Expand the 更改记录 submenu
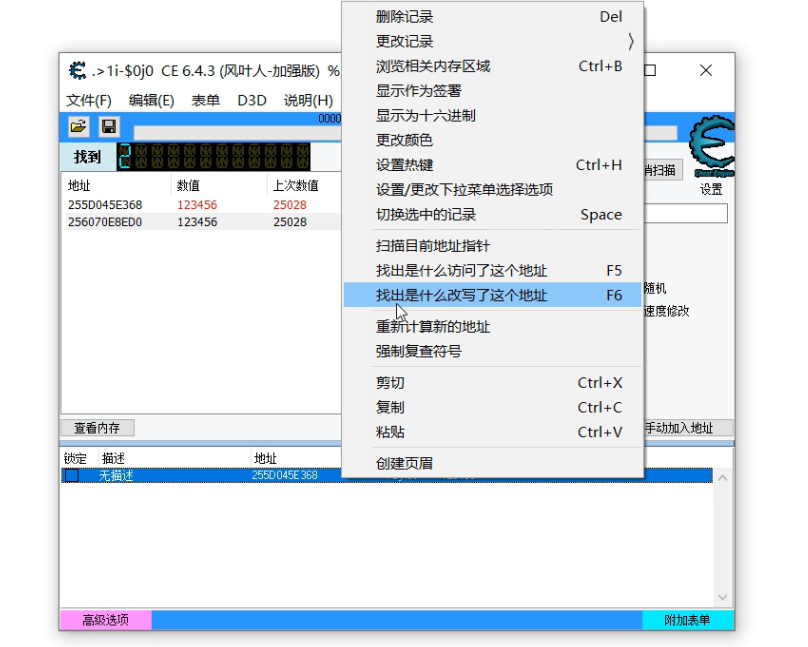Screen dimensions: 808x647 [x=493, y=41]
